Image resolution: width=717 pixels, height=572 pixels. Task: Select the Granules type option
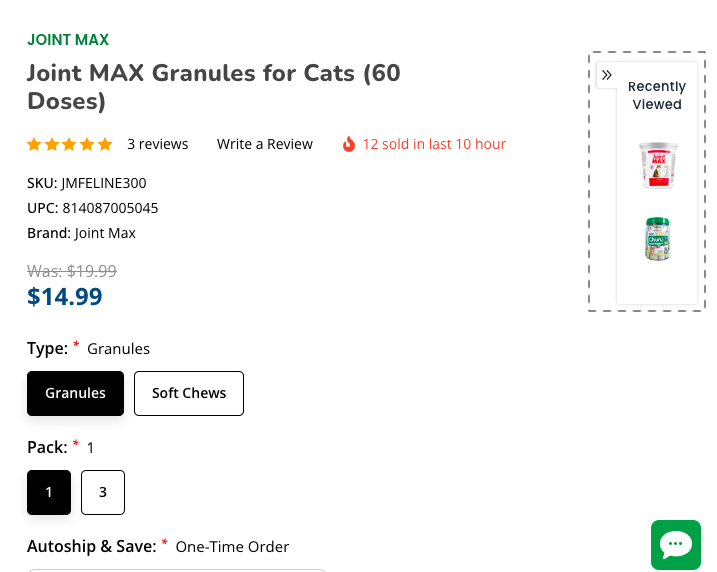pos(75,393)
